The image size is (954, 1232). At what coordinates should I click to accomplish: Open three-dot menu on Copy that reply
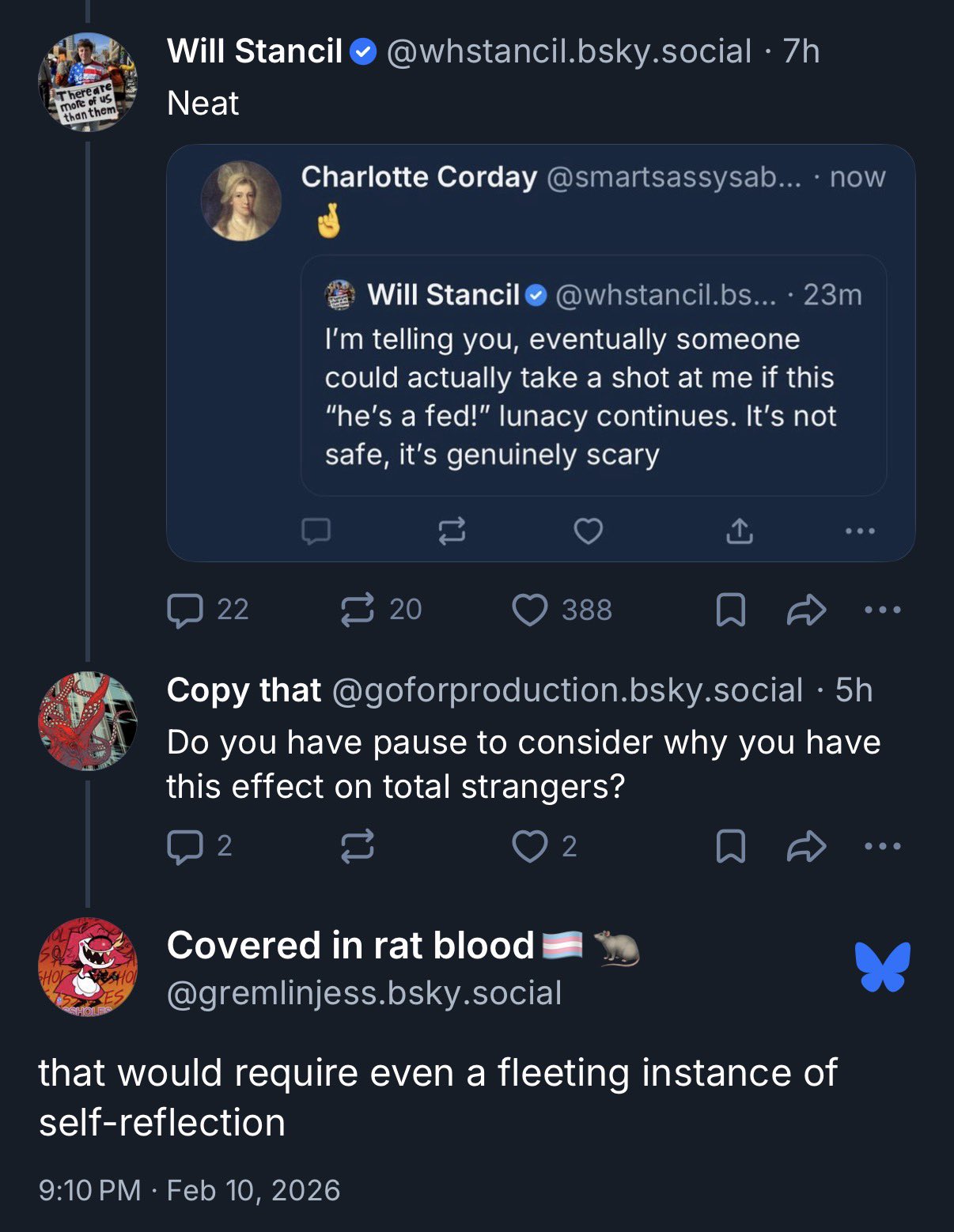882,846
